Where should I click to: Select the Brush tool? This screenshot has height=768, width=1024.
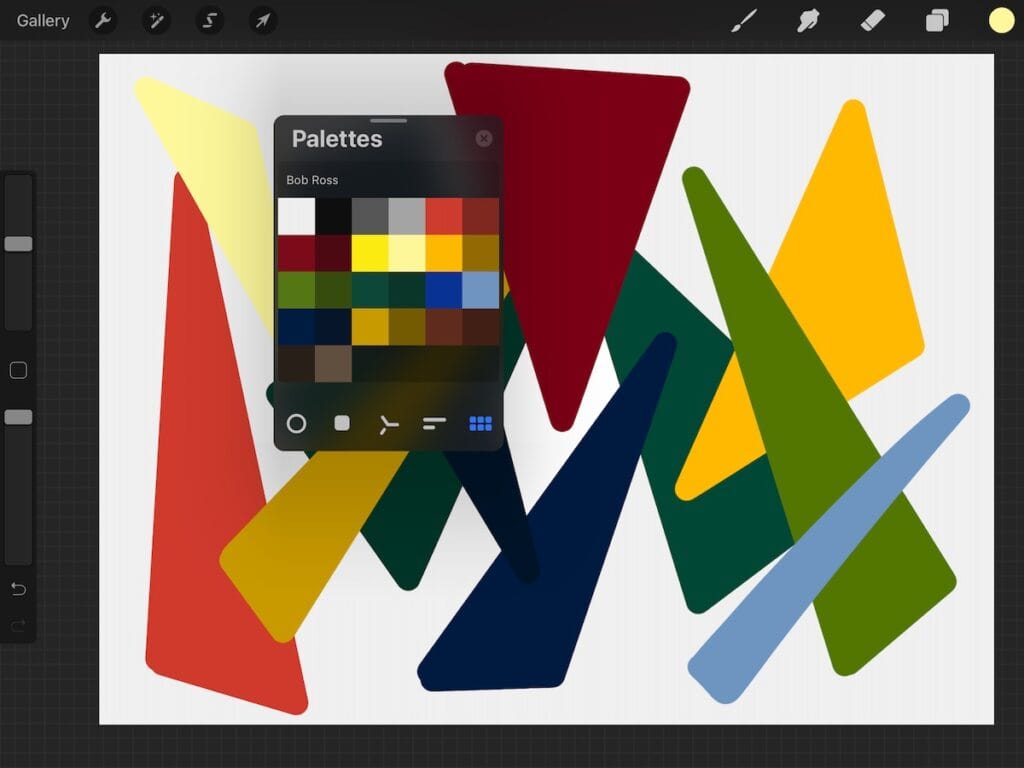745,19
